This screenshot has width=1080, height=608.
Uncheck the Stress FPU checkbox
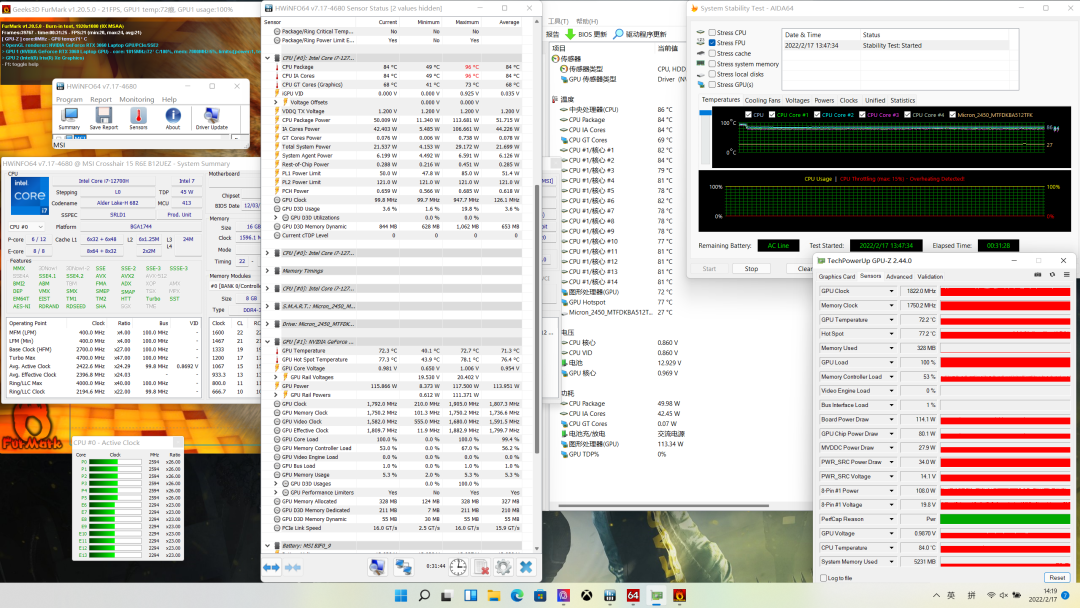pos(712,43)
